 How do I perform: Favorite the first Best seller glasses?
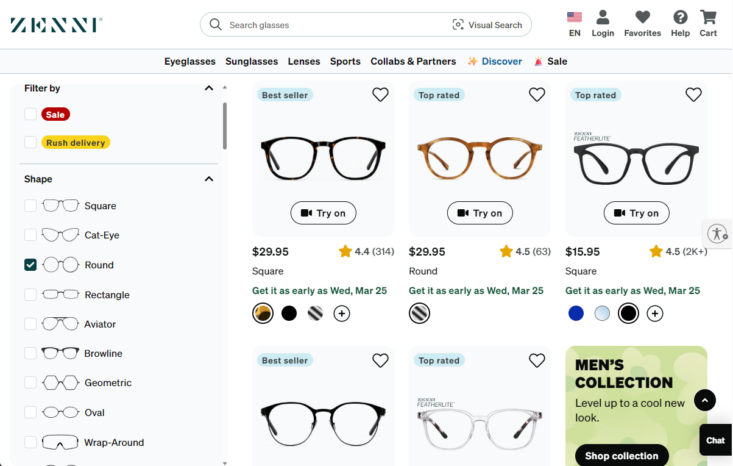pos(380,95)
